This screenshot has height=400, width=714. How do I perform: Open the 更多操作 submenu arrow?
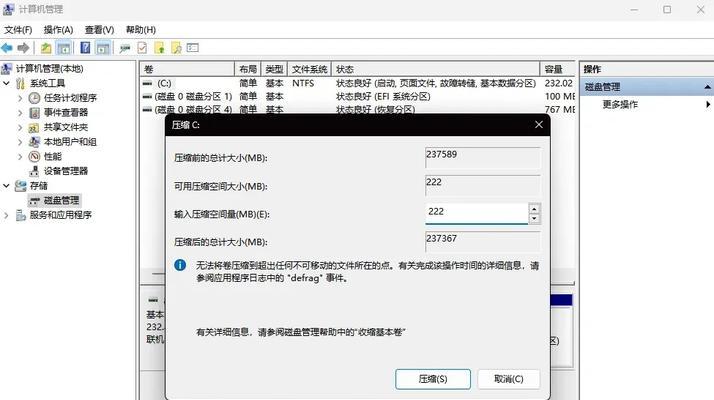[708, 104]
